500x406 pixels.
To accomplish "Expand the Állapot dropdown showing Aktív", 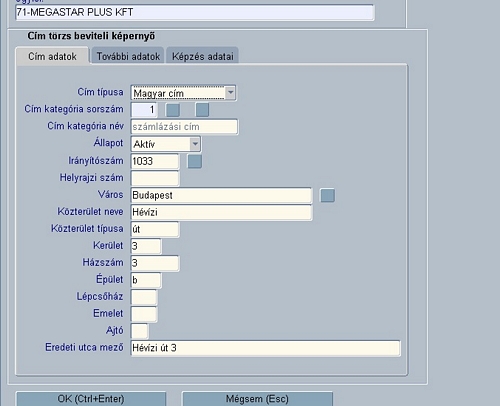I will [x=195, y=144].
